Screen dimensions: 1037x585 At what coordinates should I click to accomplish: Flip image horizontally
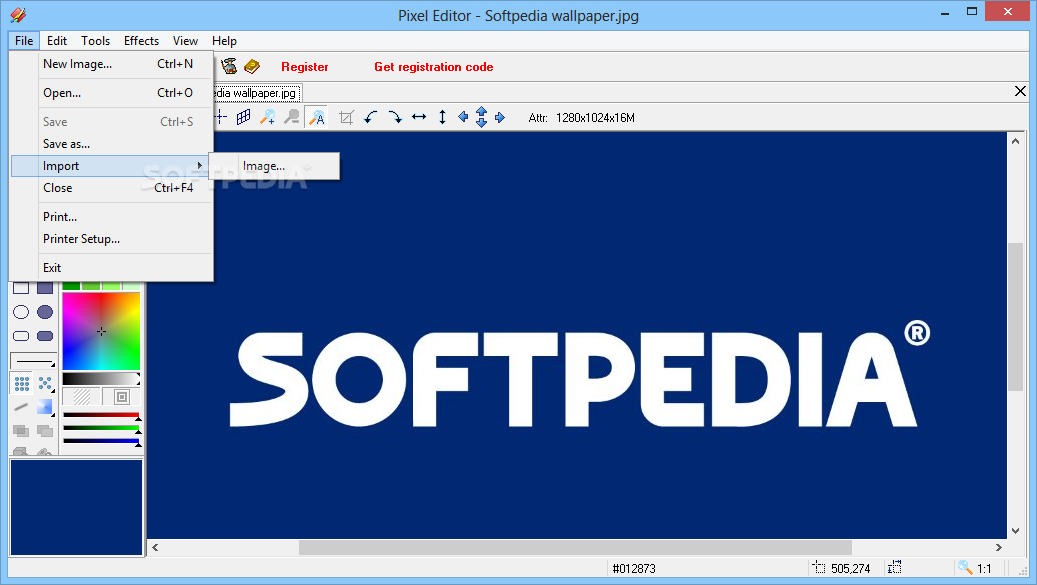point(419,118)
